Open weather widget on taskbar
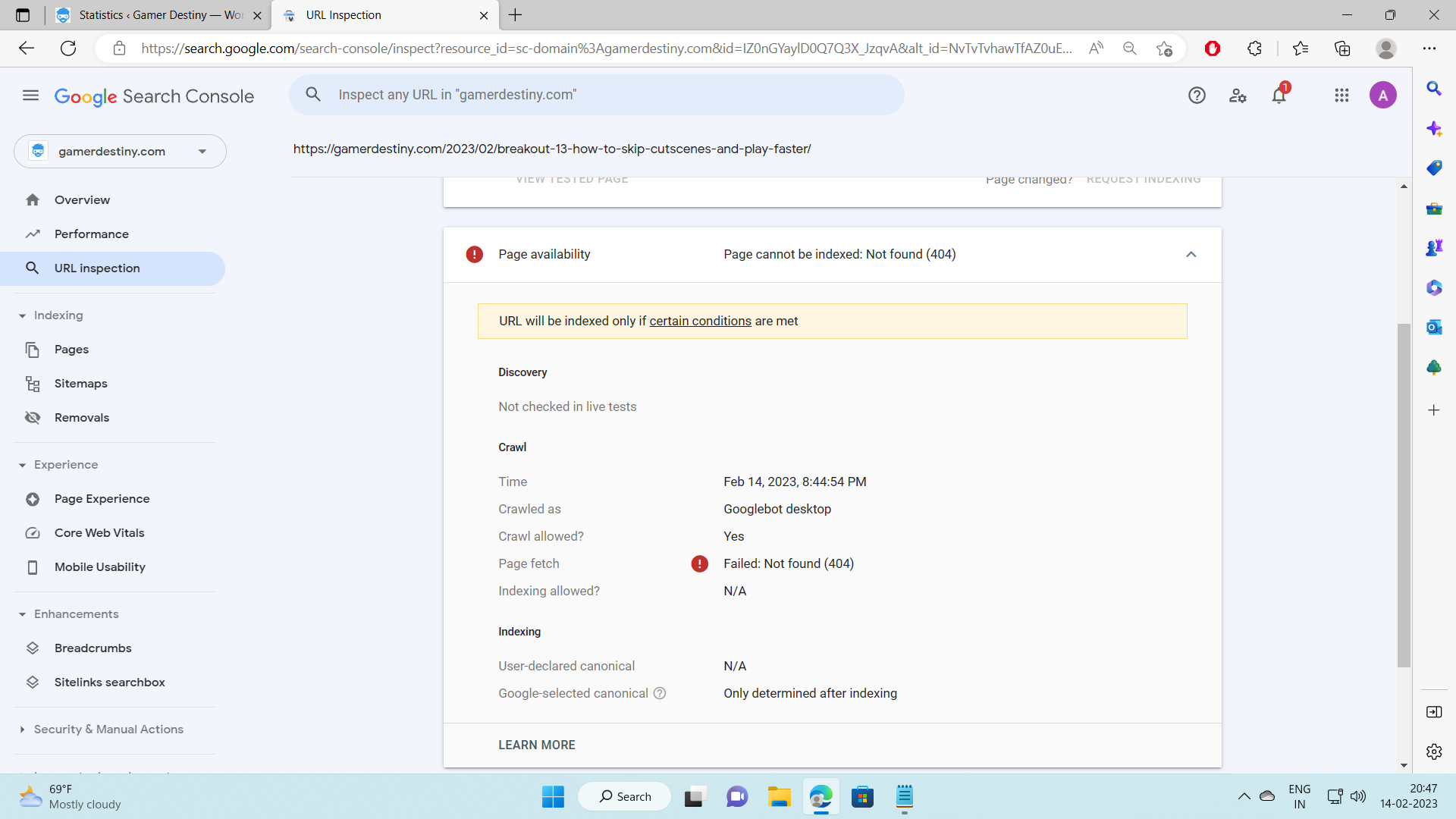The width and height of the screenshot is (1456, 819). point(70,796)
